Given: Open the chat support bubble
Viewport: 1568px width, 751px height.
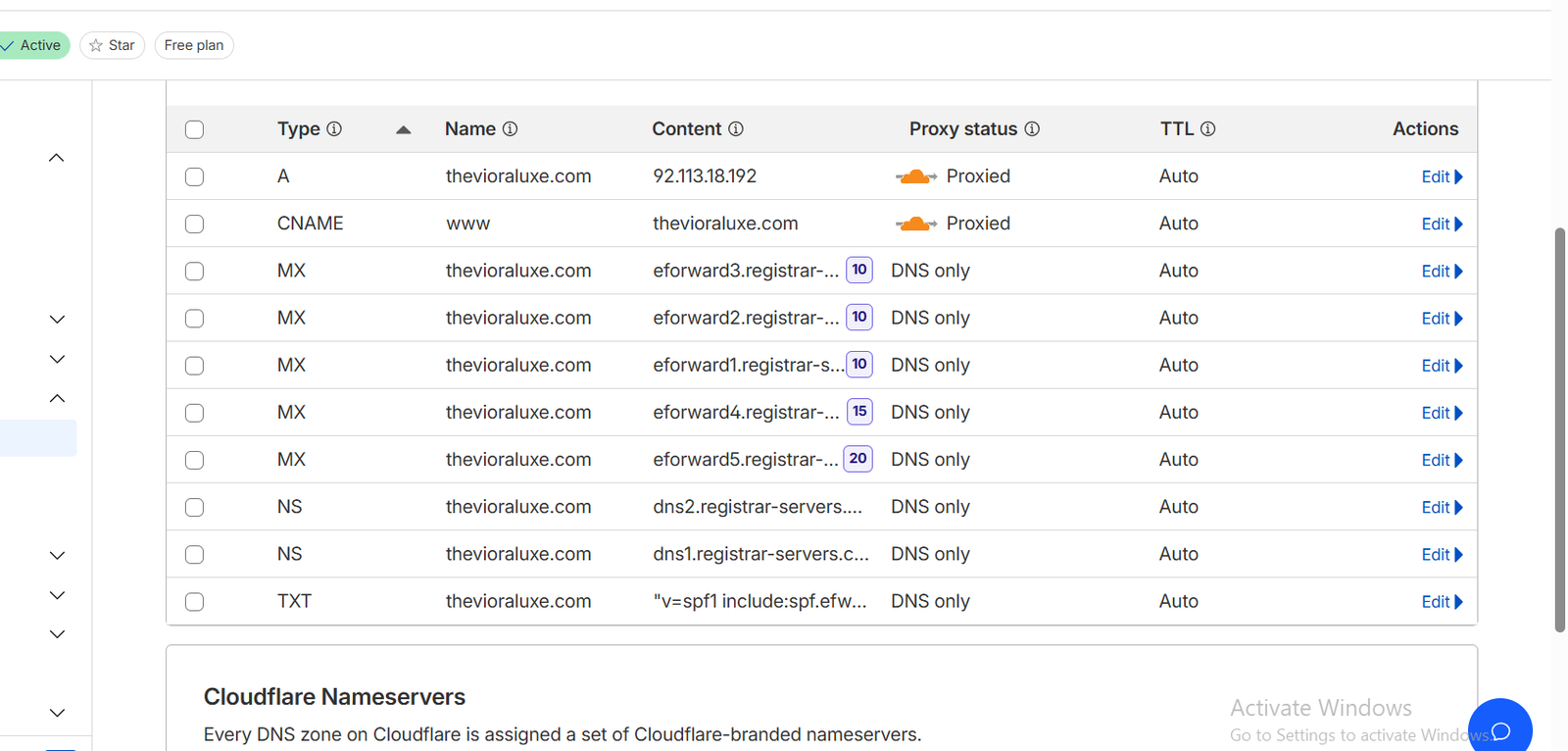Looking at the screenshot, I should tap(1499, 729).
